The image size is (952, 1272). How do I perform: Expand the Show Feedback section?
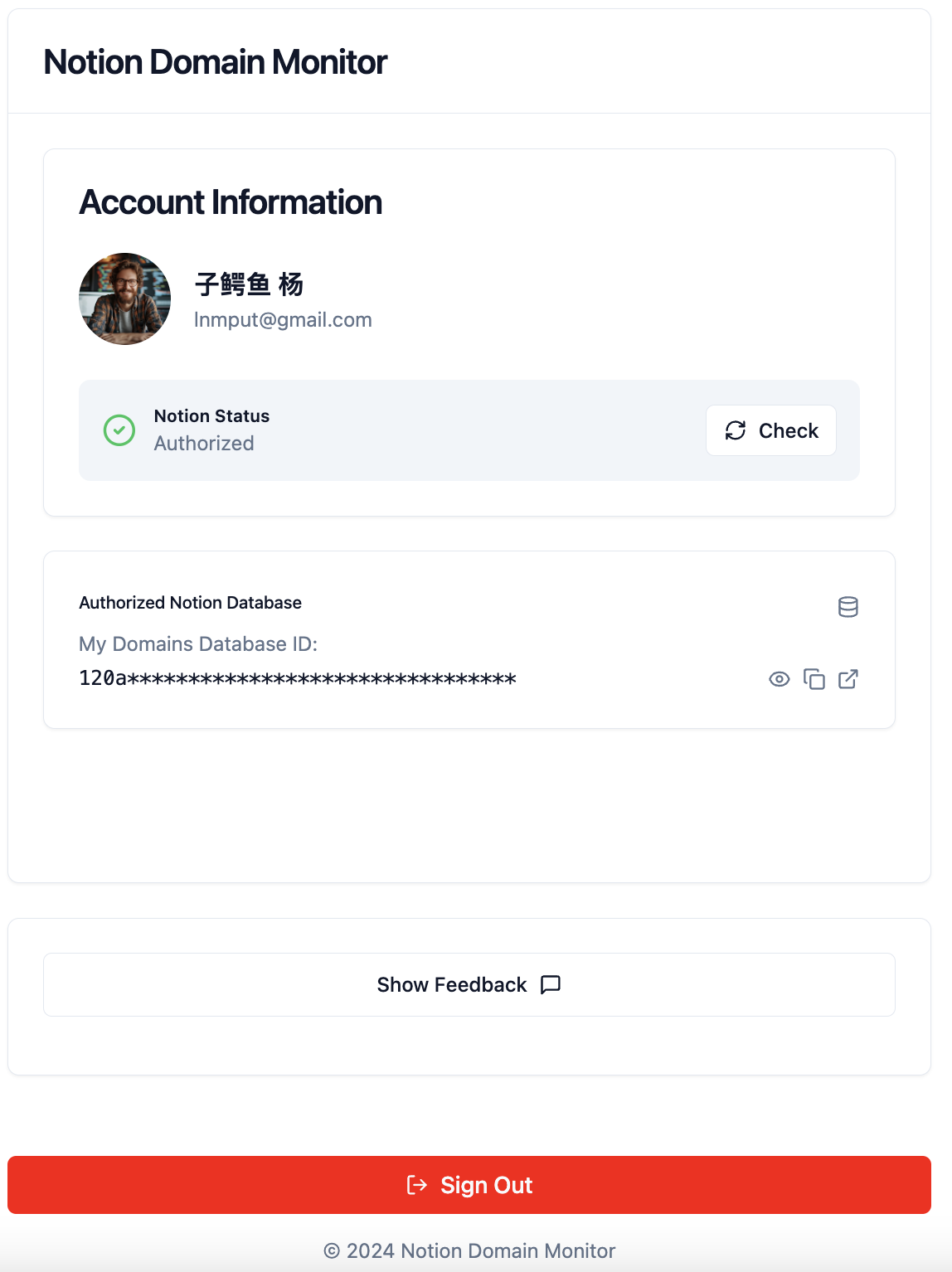(x=469, y=984)
